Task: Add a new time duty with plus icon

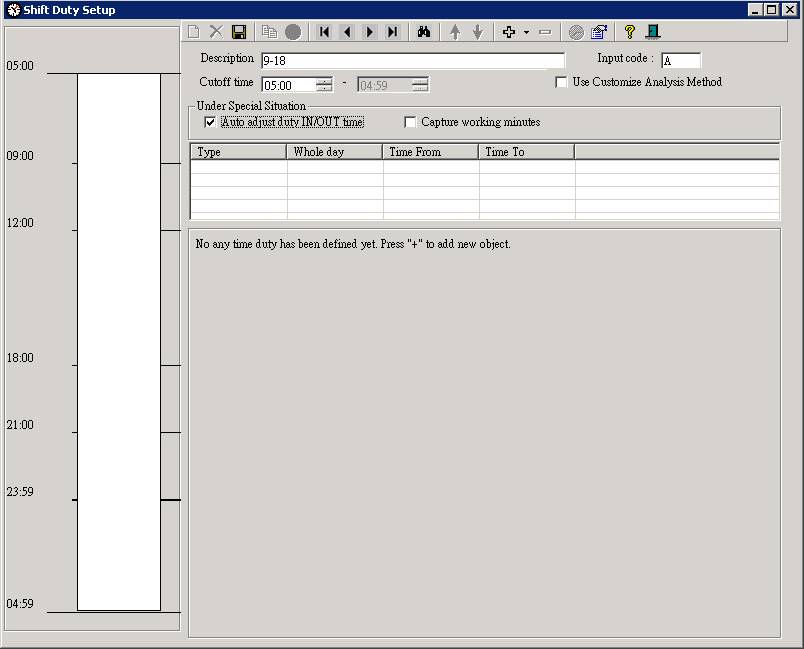Action: point(509,32)
